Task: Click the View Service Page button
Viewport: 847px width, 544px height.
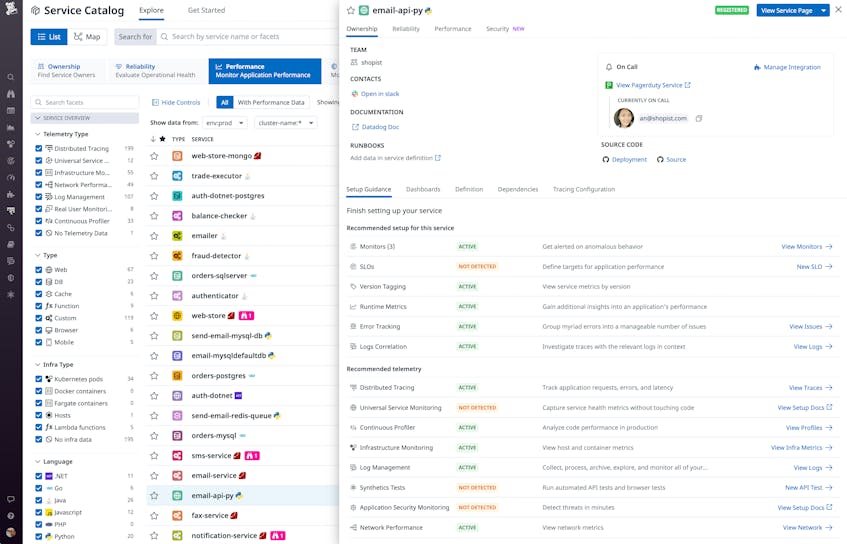Action: (x=786, y=10)
